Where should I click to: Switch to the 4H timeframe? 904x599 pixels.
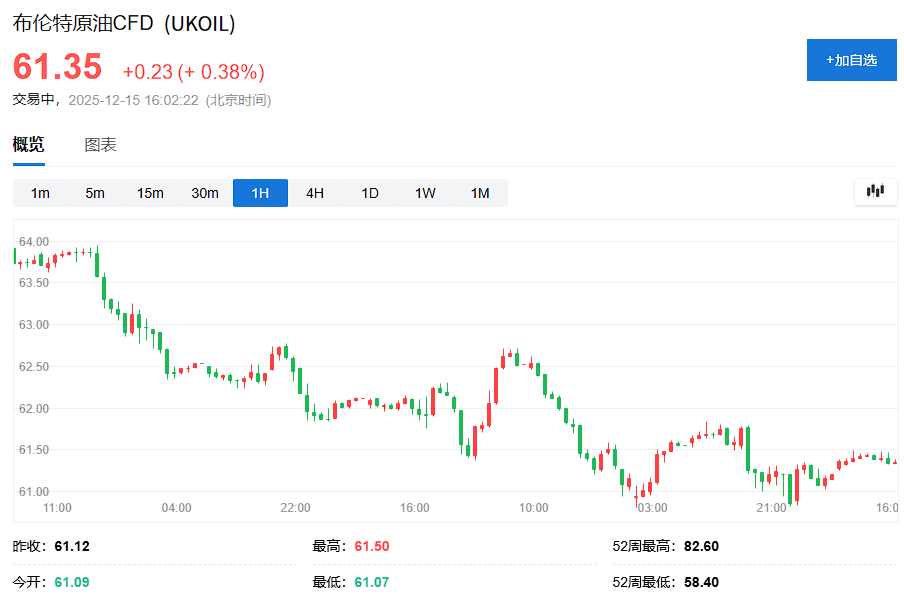coord(313,193)
